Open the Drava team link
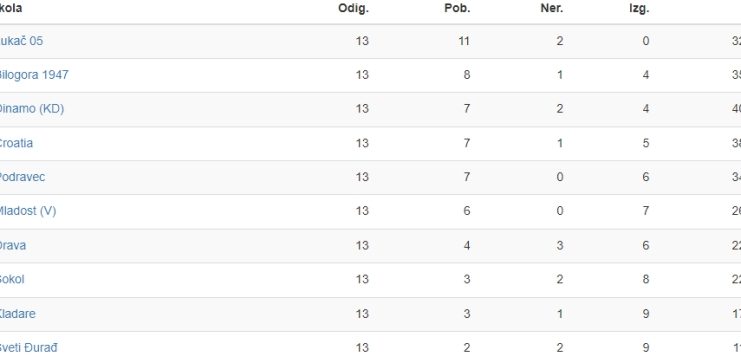This screenshot has width=741, height=363. (13, 245)
